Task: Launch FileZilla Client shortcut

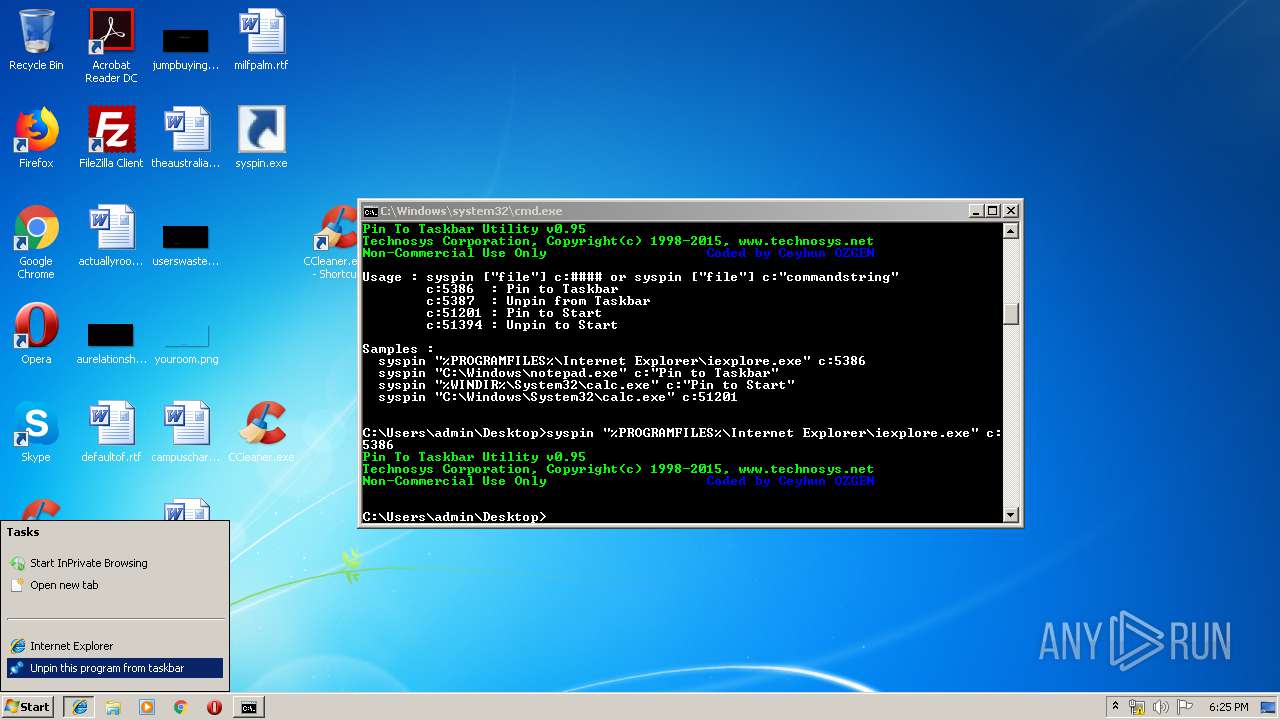Action: tap(111, 138)
